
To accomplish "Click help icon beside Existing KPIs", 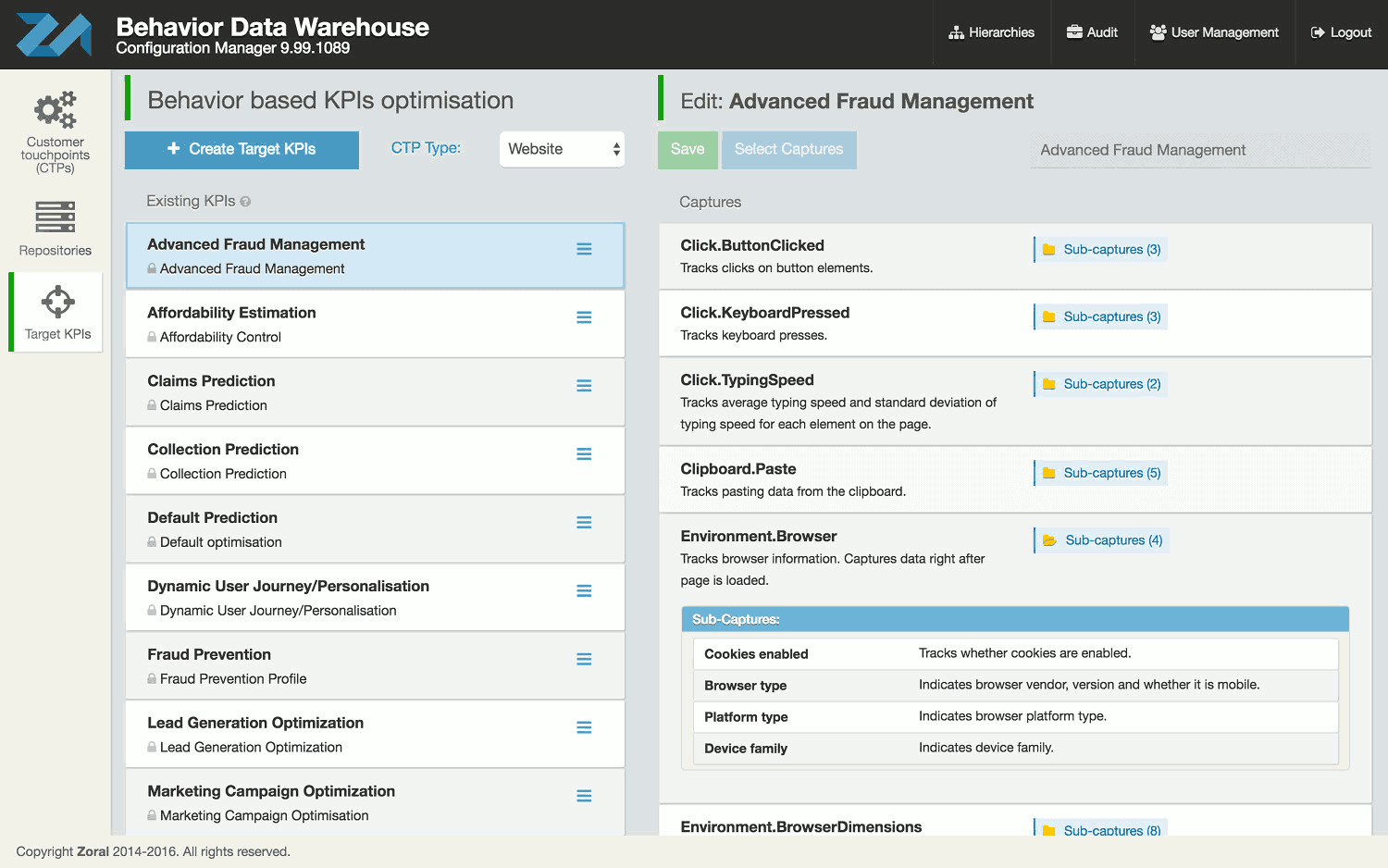I will click(245, 202).
